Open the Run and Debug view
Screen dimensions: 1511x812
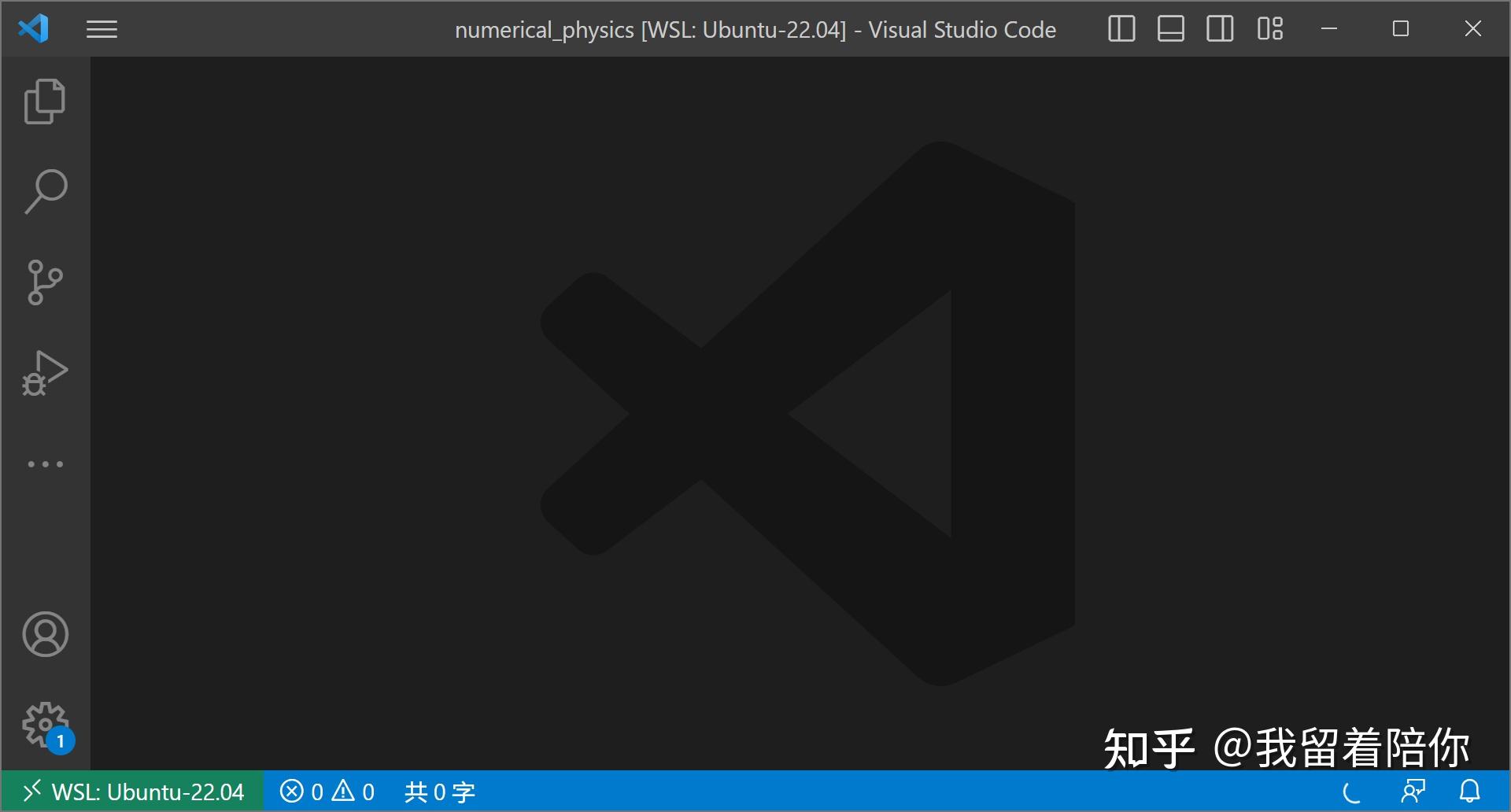(45, 372)
